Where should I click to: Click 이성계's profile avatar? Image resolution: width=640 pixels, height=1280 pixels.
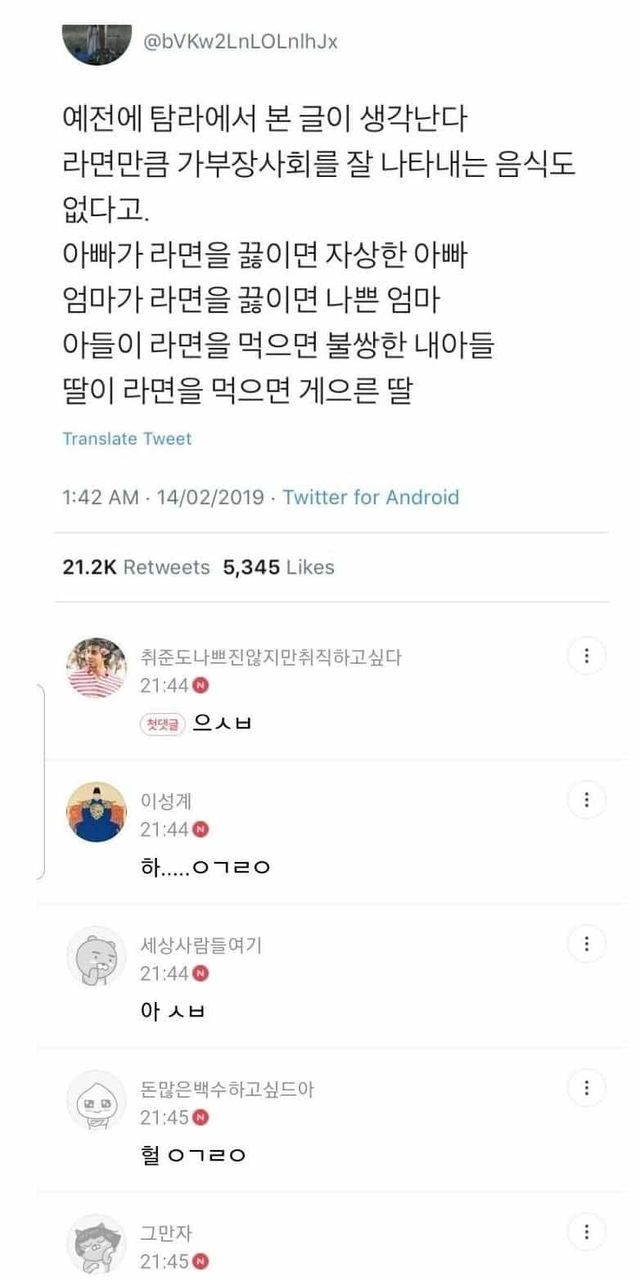click(x=96, y=811)
